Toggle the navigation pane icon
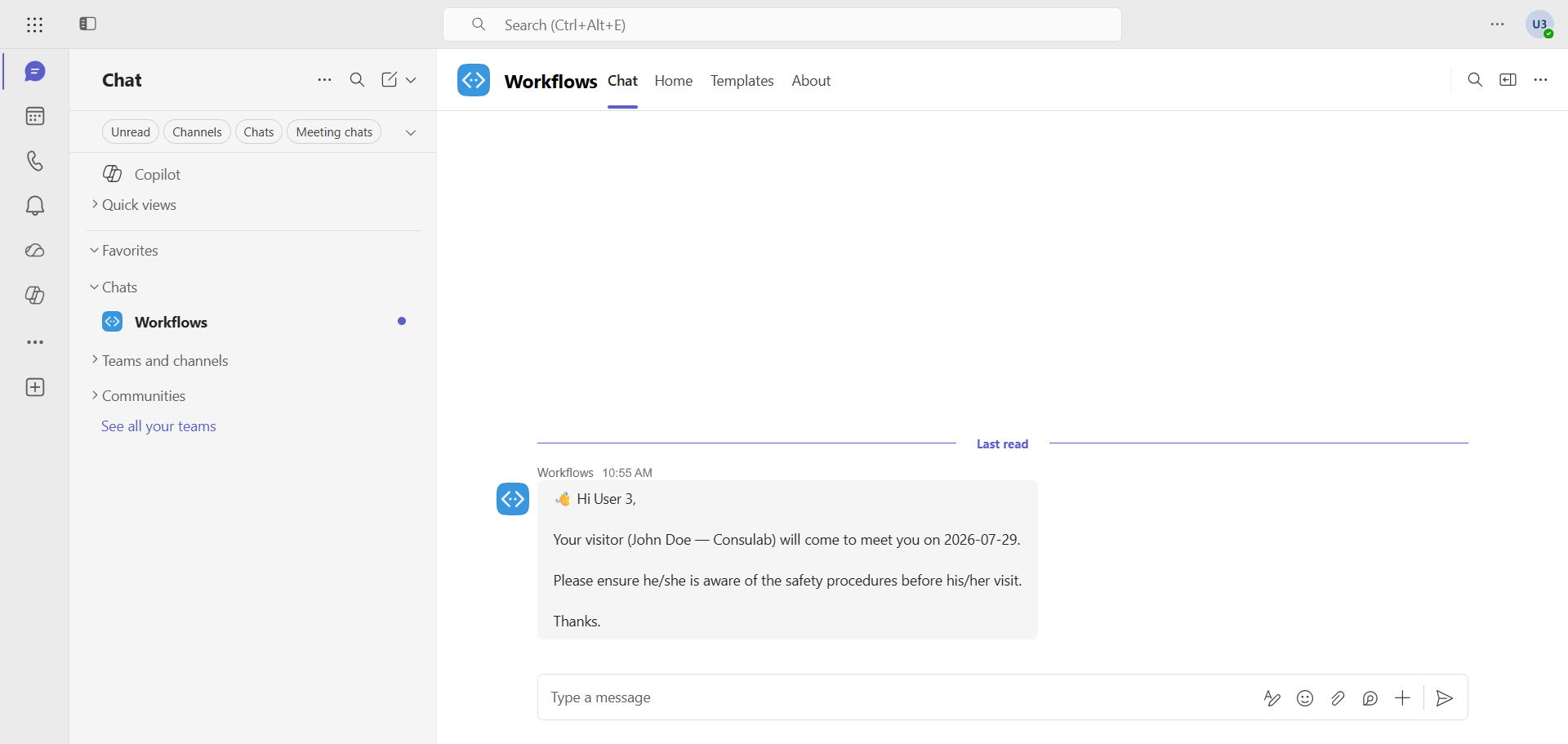Image resolution: width=1568 pixels, height=744 pixels. pyautogui.click(x=87, y=24)
